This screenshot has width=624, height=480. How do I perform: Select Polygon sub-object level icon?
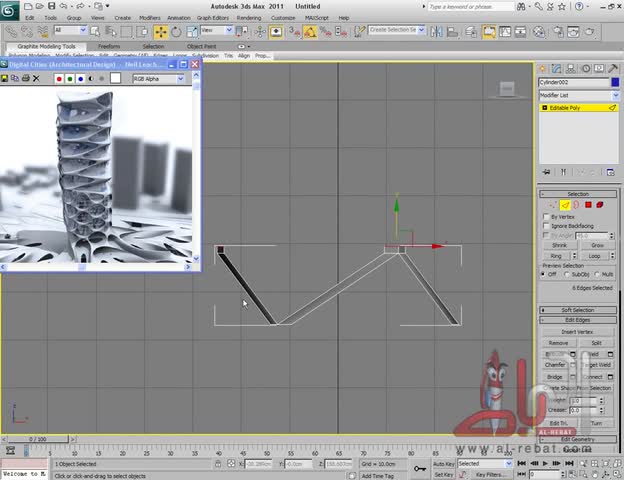(588, 205)
